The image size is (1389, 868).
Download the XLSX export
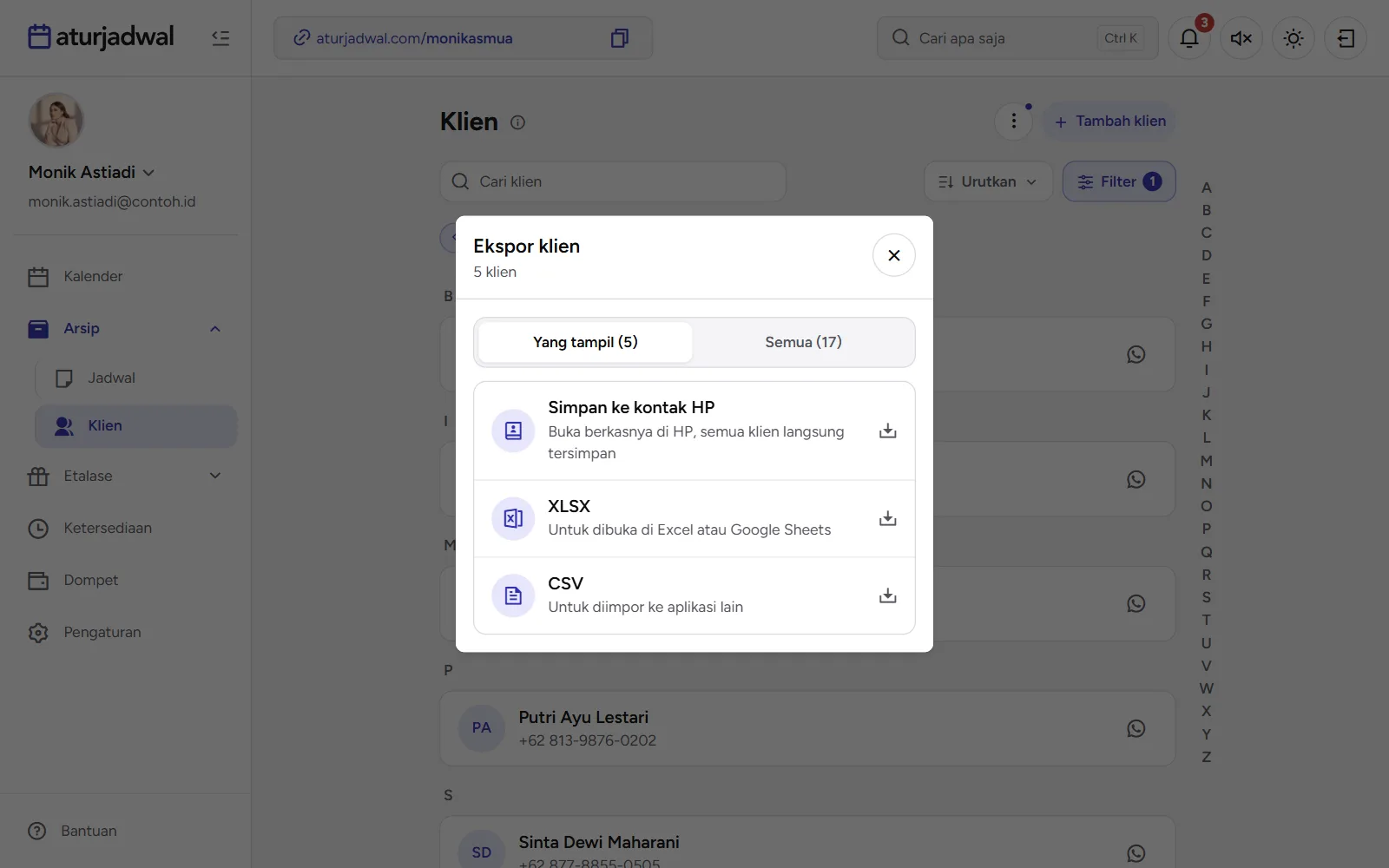tap(887, 518)
